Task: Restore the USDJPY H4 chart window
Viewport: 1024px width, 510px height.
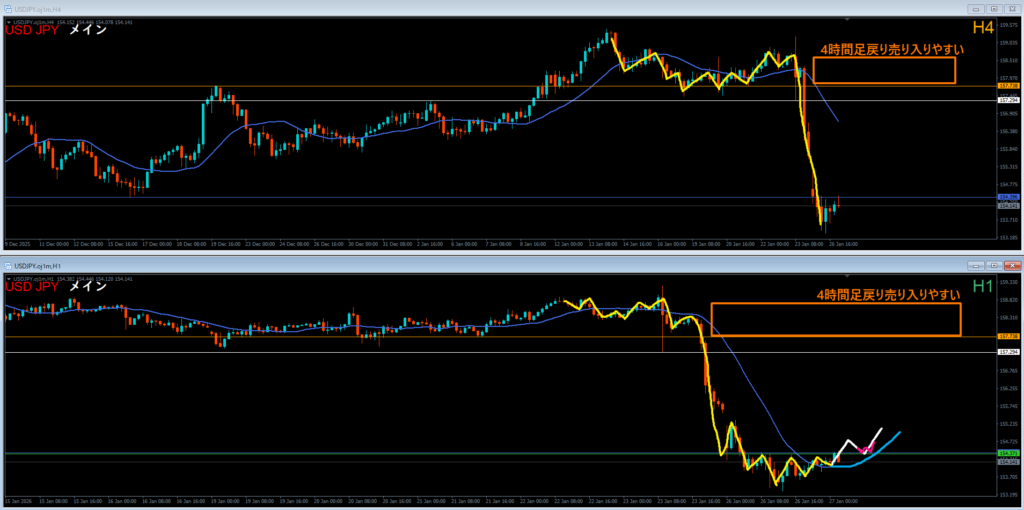Action: coord(994,9)
